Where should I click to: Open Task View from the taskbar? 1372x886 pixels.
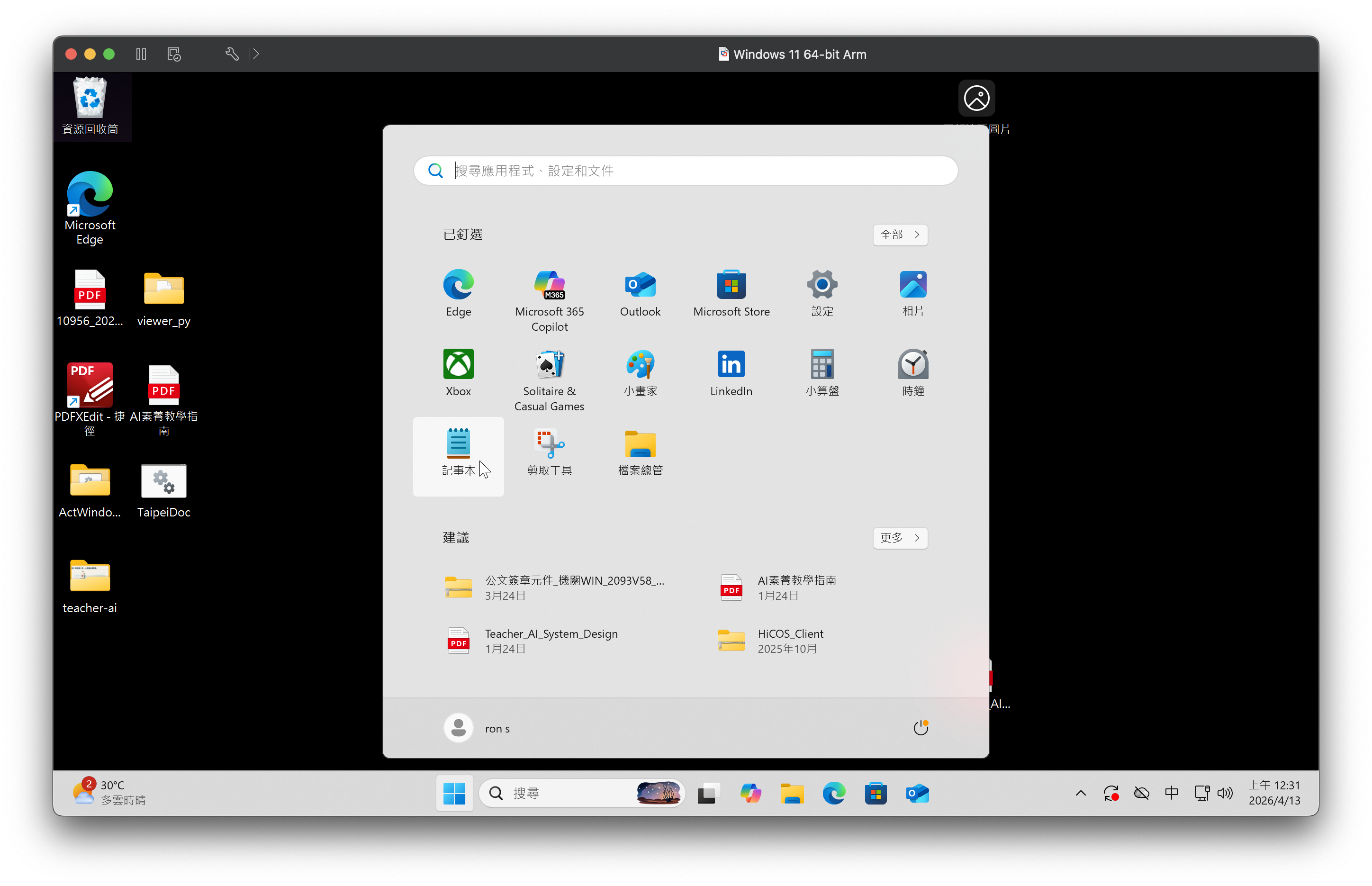(708, 793)
